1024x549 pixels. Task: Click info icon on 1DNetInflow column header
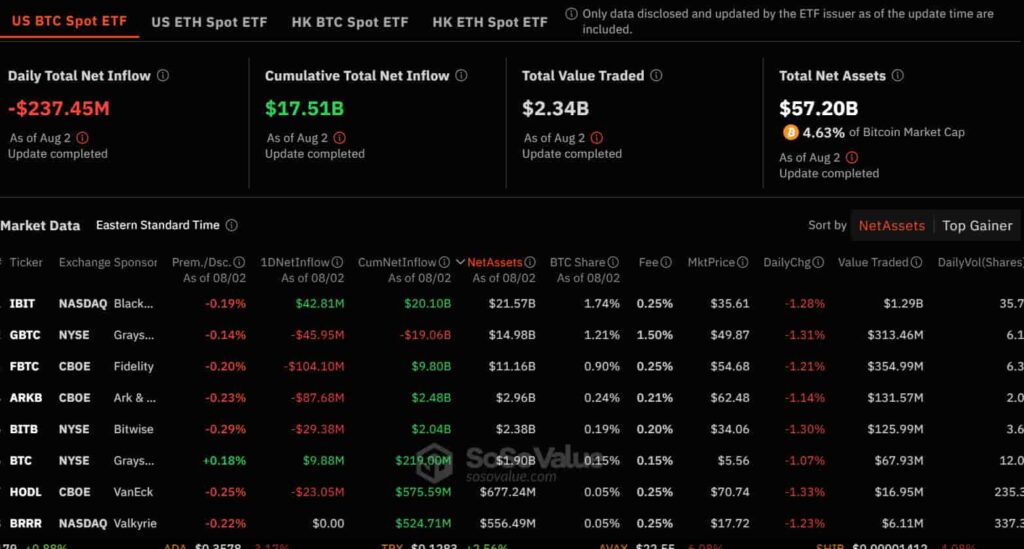[337, 263]
